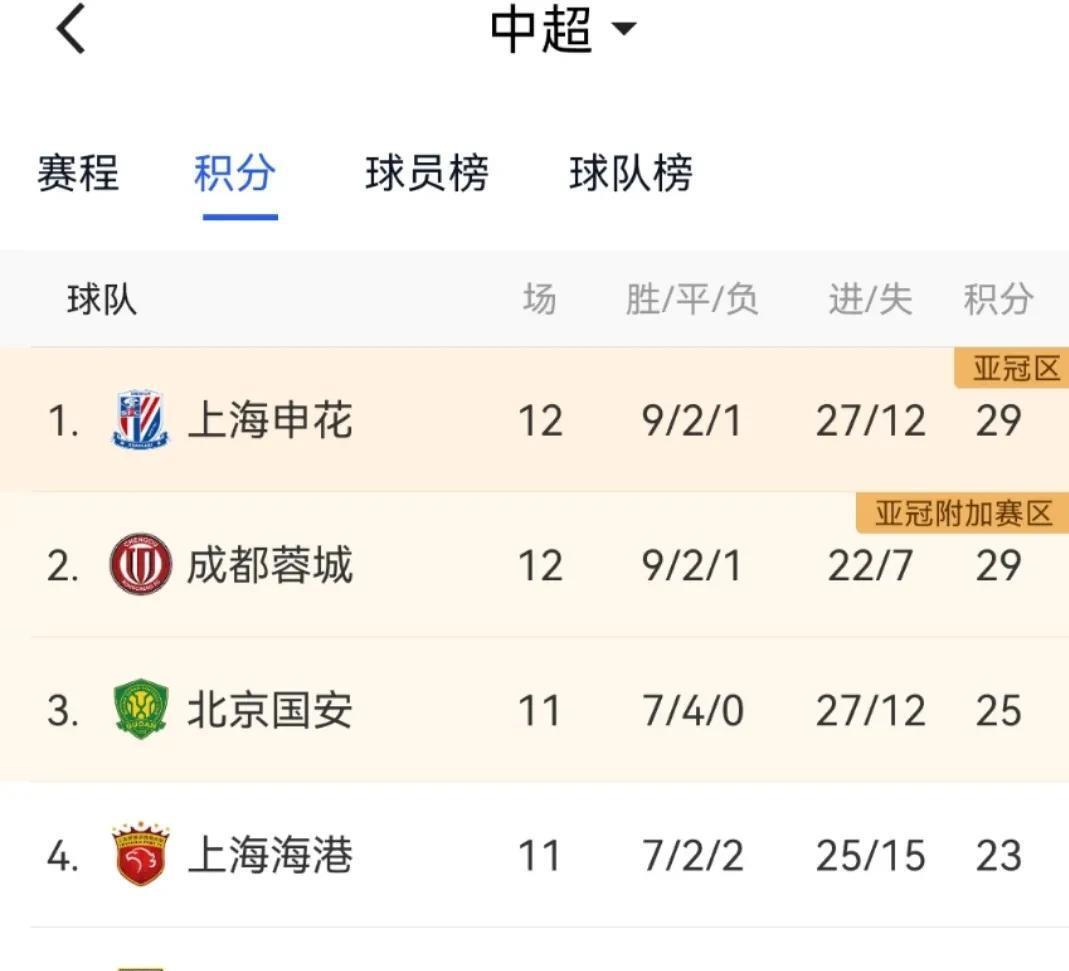Tap the 上海海港 team crest
This screenshot has height=971, width=1069.
(140, 856)
